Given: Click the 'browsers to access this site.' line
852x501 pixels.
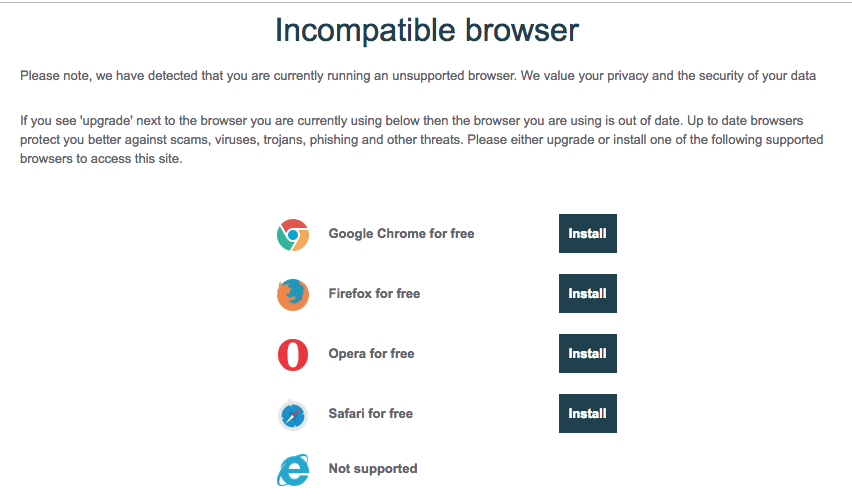Looking at the screenshot, I should pos(101,159).
